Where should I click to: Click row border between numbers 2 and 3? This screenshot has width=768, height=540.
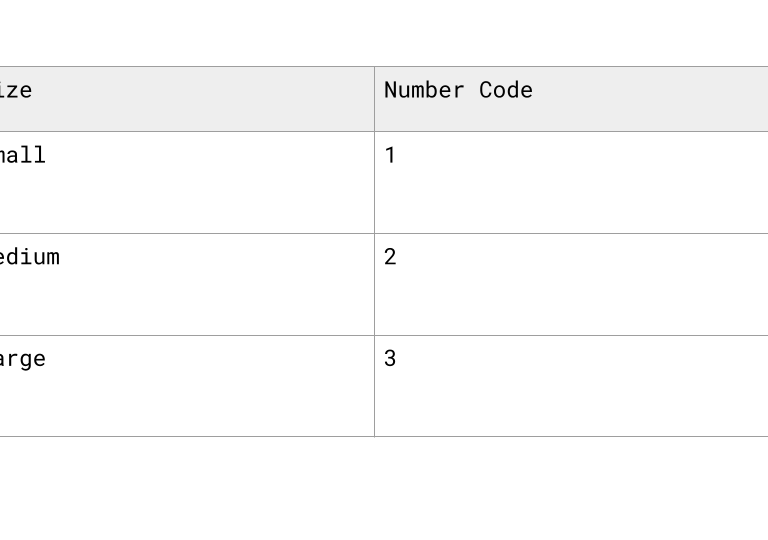(570, 335)
